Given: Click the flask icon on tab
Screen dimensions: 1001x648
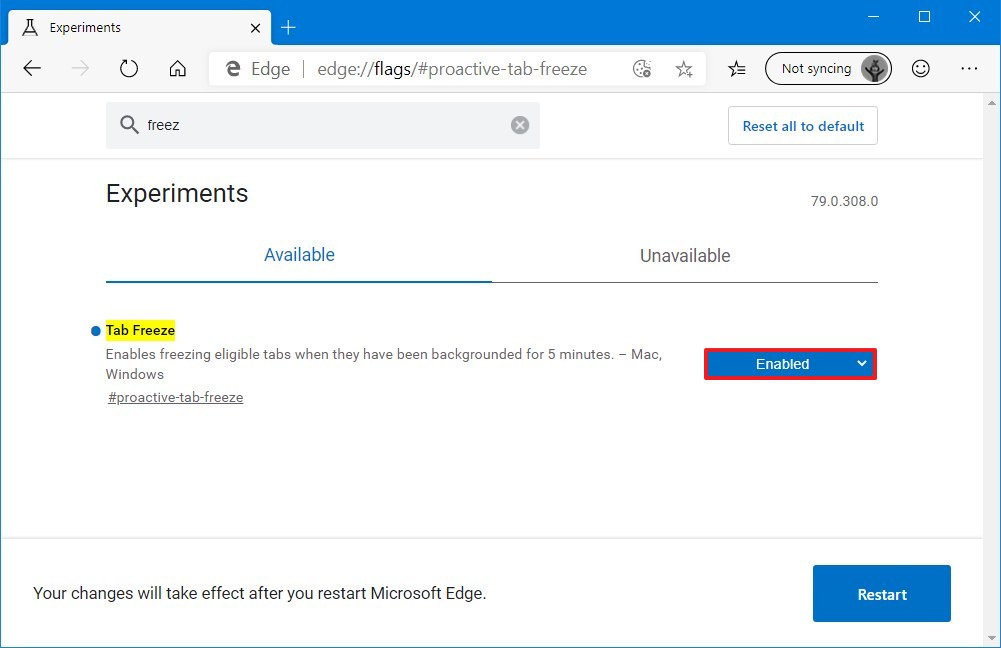Looking at the screenshot, I should click(30, 27).
